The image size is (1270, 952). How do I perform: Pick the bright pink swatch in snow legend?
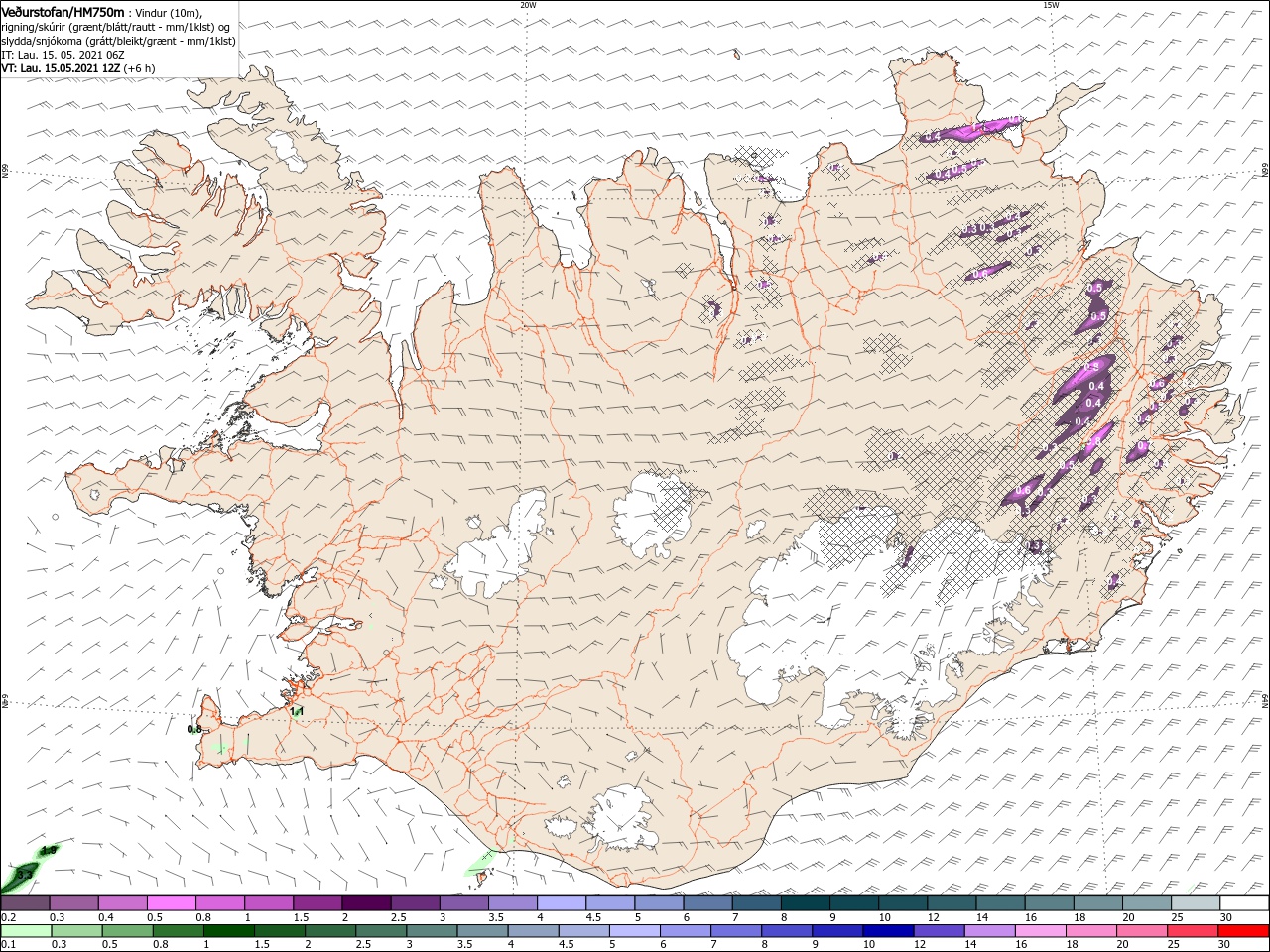[x=171, y=903]
